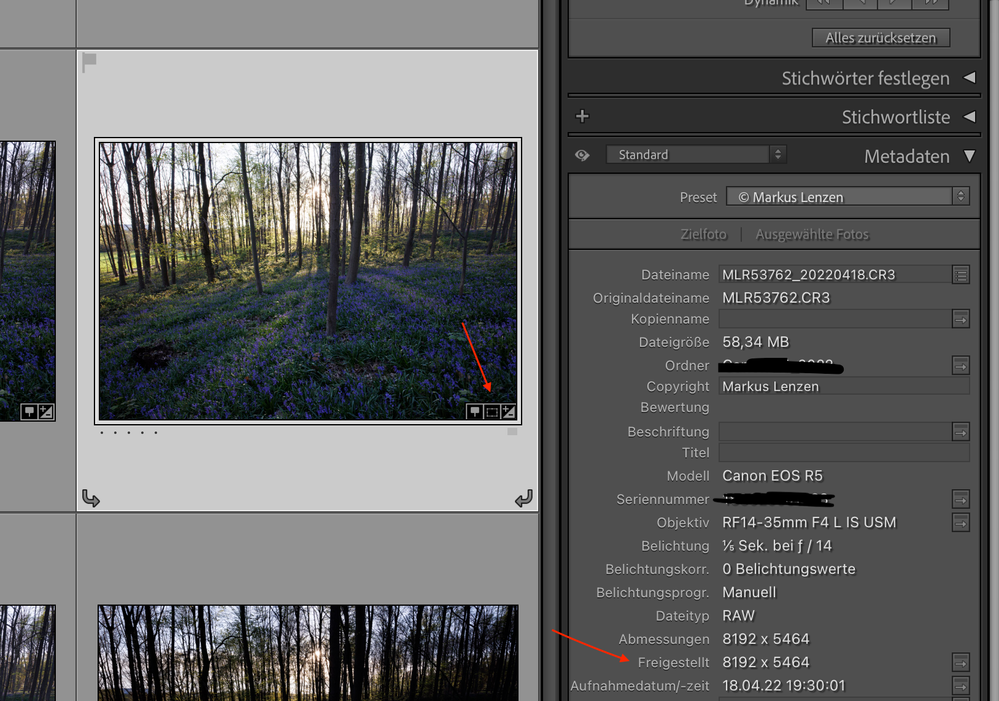This screenshot has height=701, width=999.
Task: Click into the Titel input field
Action: pyautogui.click(x=844, y=452)
